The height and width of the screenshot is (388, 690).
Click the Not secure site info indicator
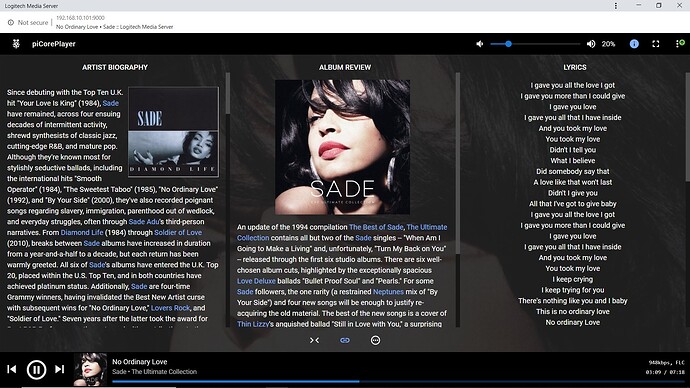point(28,22)
